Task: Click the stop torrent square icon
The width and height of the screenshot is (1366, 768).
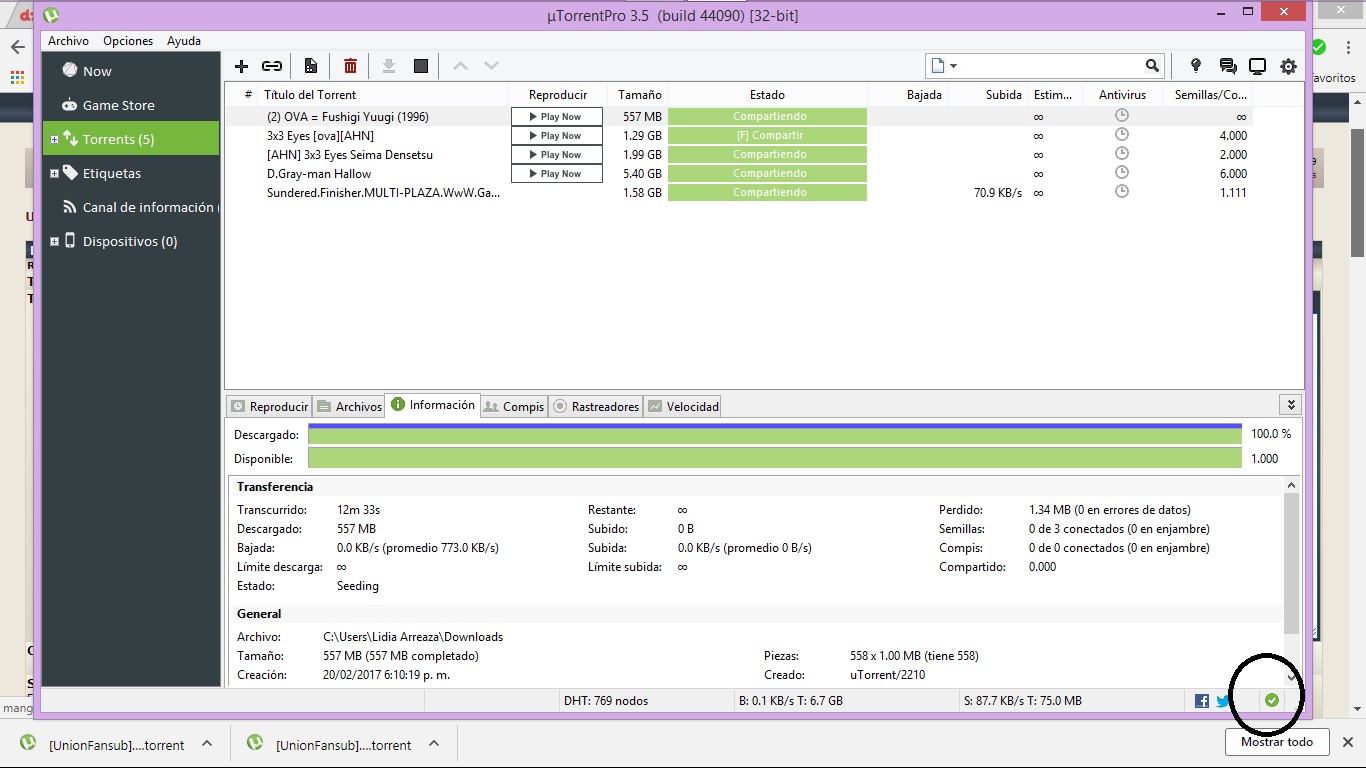Action: (421, 66)
